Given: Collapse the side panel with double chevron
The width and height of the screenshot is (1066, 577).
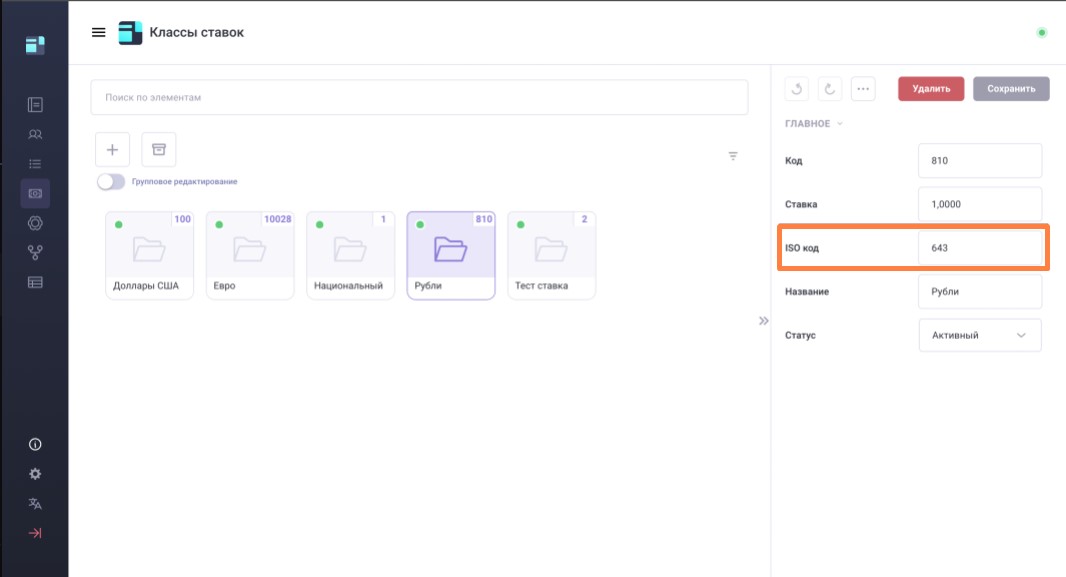Looking at the screenshot, I should pyautogui.click(x=763, y=321).
